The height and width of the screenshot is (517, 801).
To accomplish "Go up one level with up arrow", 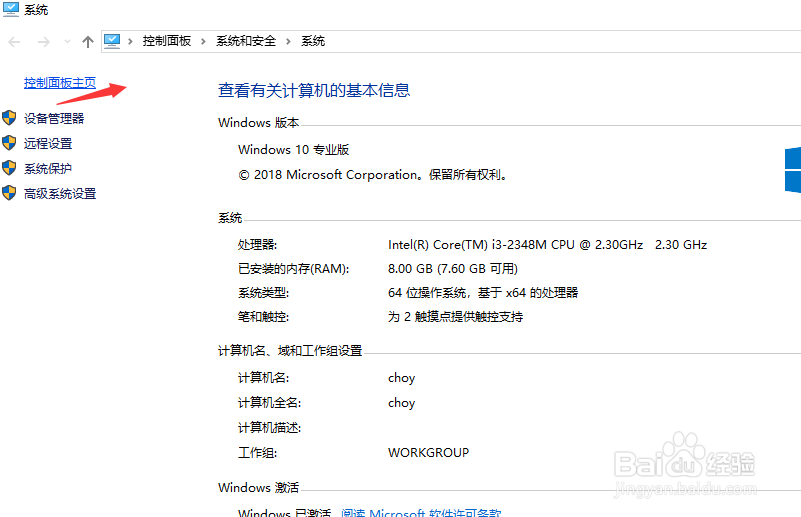I will pyautogui.click(x=88, y=42).
